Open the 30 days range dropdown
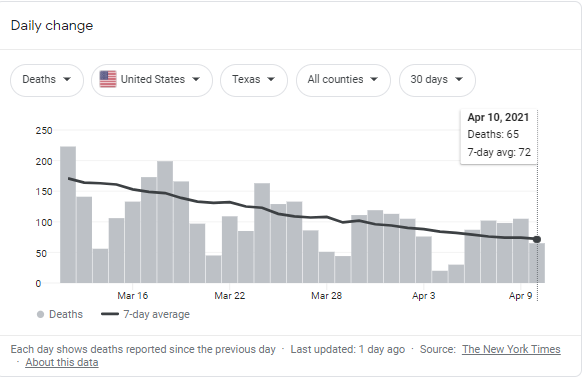 (x=437, y=80)
